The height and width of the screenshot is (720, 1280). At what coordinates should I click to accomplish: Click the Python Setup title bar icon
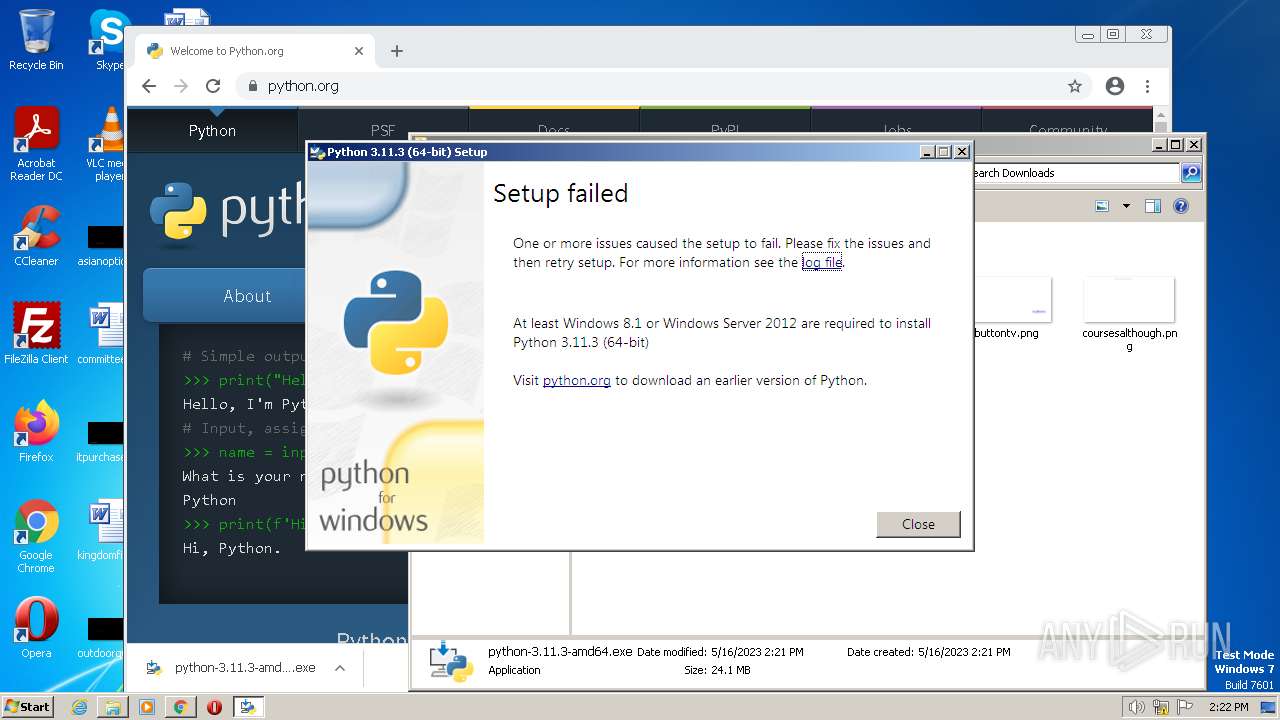tap(317, 152)
